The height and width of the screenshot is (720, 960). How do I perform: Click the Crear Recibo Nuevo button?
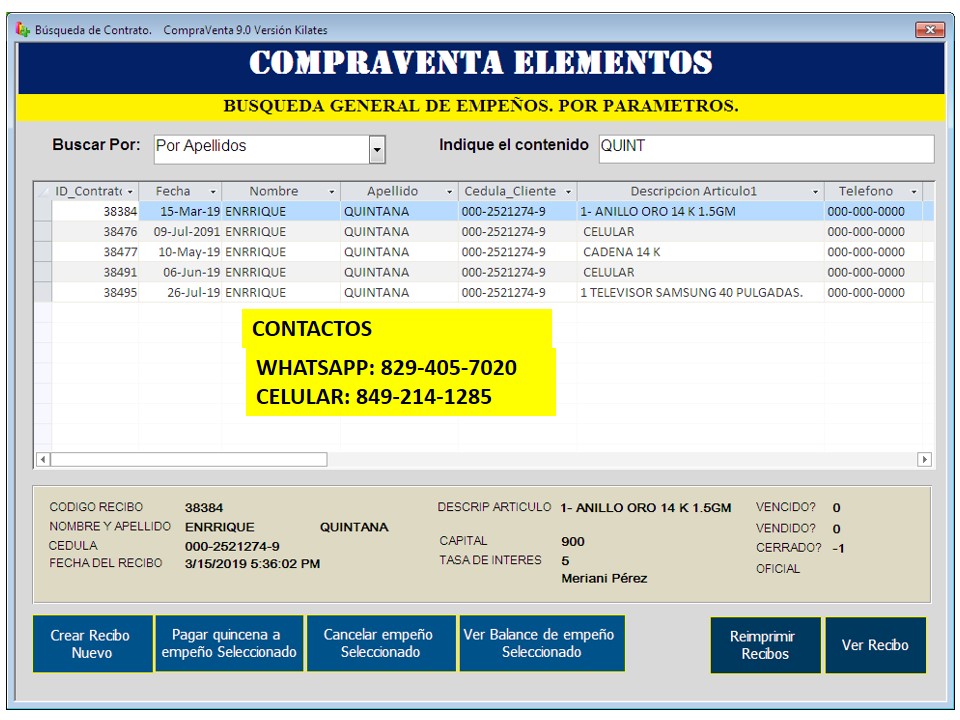coord(92,644)
